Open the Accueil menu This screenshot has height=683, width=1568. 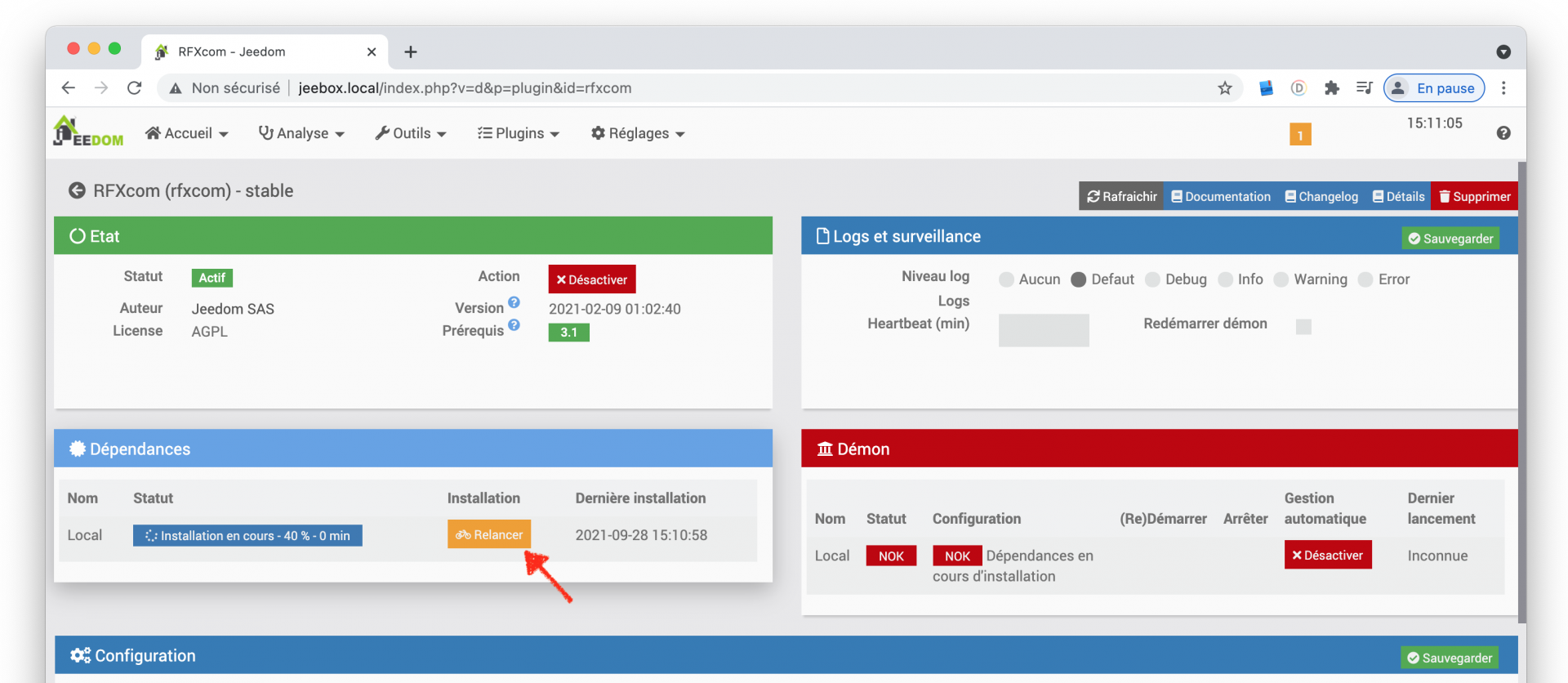[186, 133]
